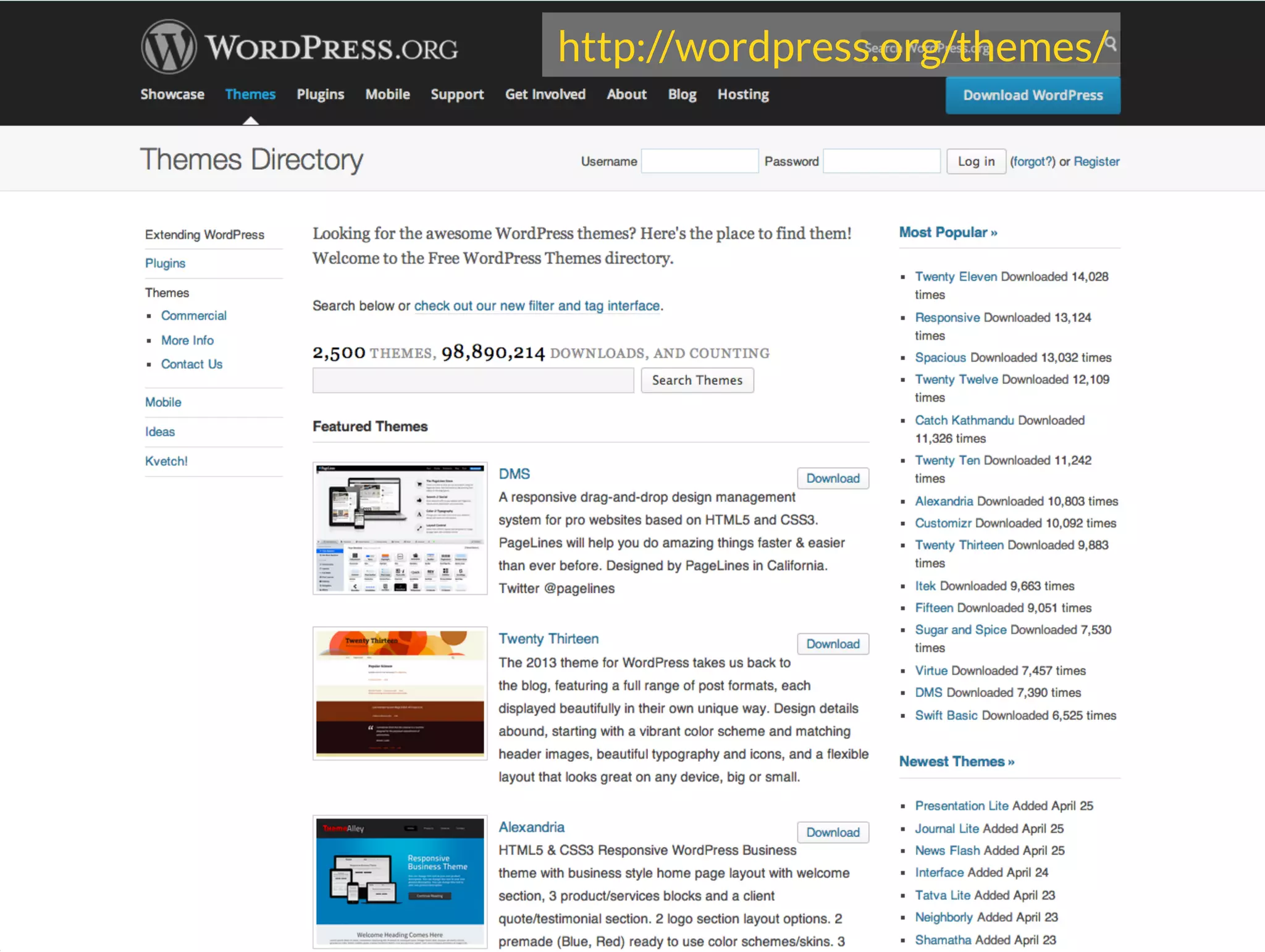
Task: Open Journal Lite in Newest Themes
Action: [x=947, y=828]
